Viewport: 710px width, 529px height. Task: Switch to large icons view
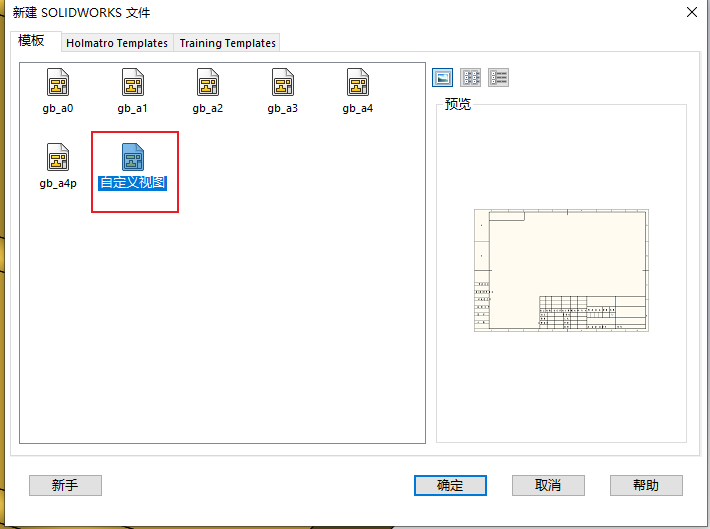[443, 78]
